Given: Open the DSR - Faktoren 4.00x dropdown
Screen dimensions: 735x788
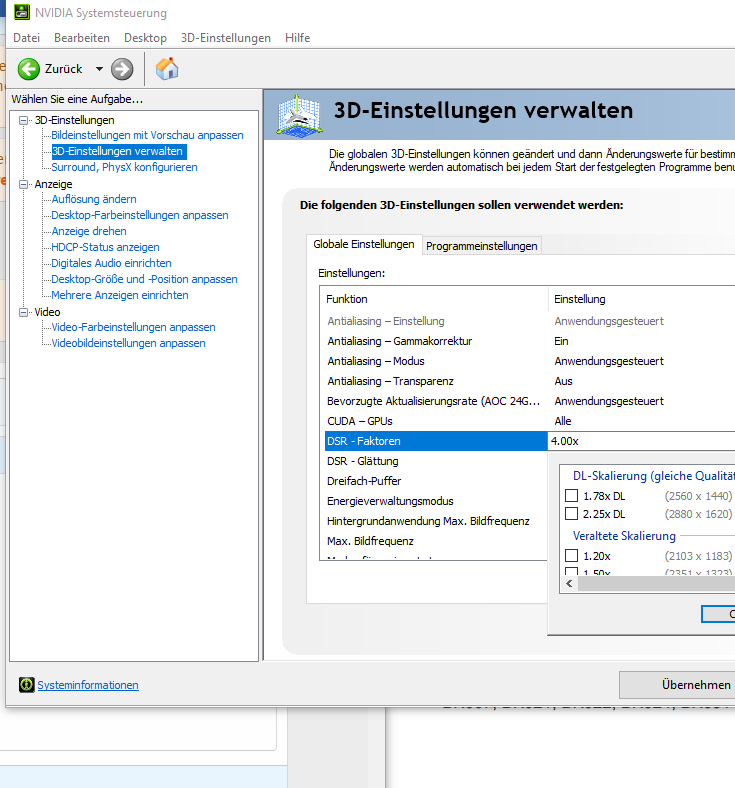Looking at the screenshot, I should point(641,441).
